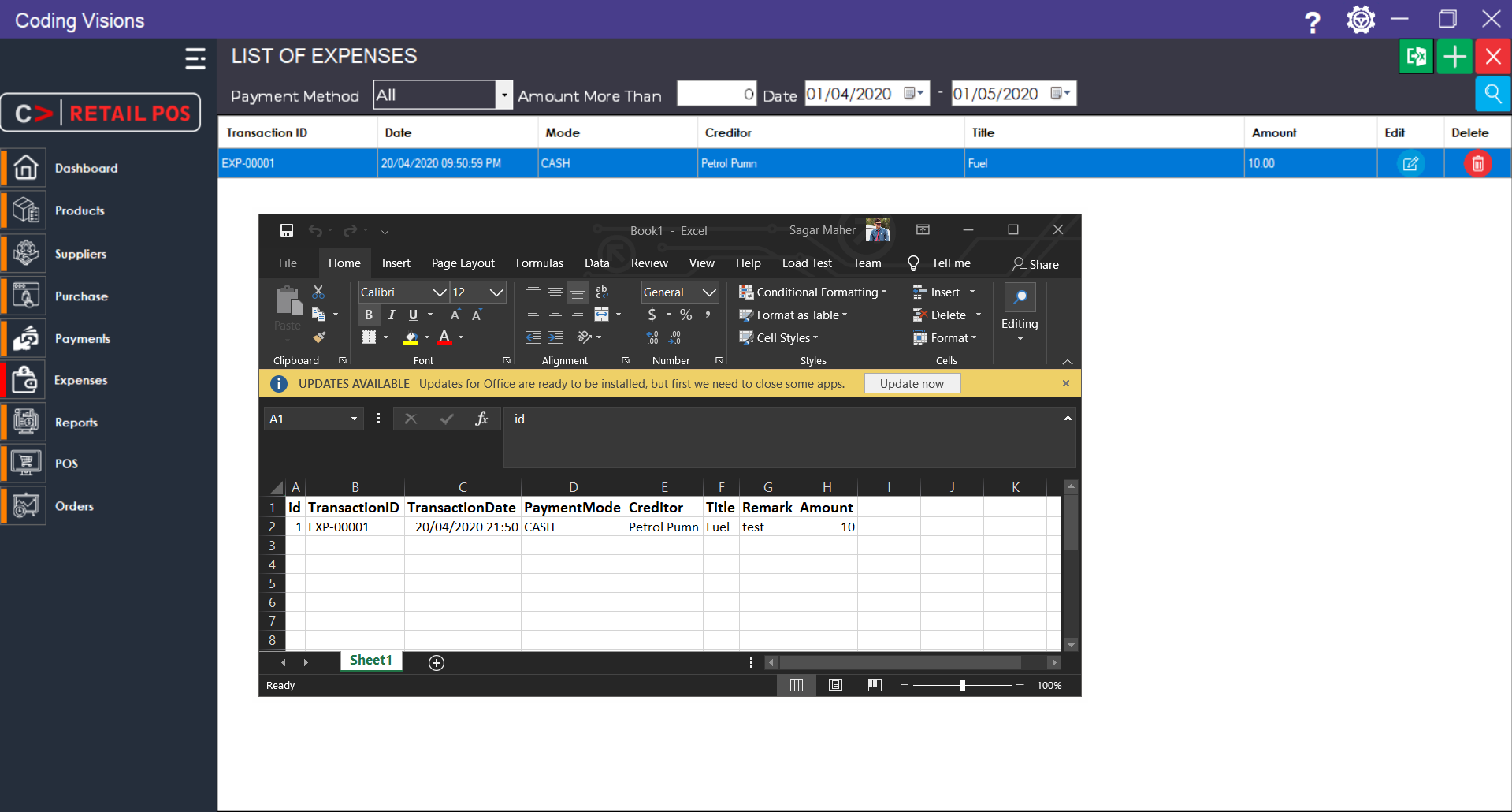The height and width of the screenshot is (812, 1512).
Task: Open the Excel File tab
Action: [288, 263]
